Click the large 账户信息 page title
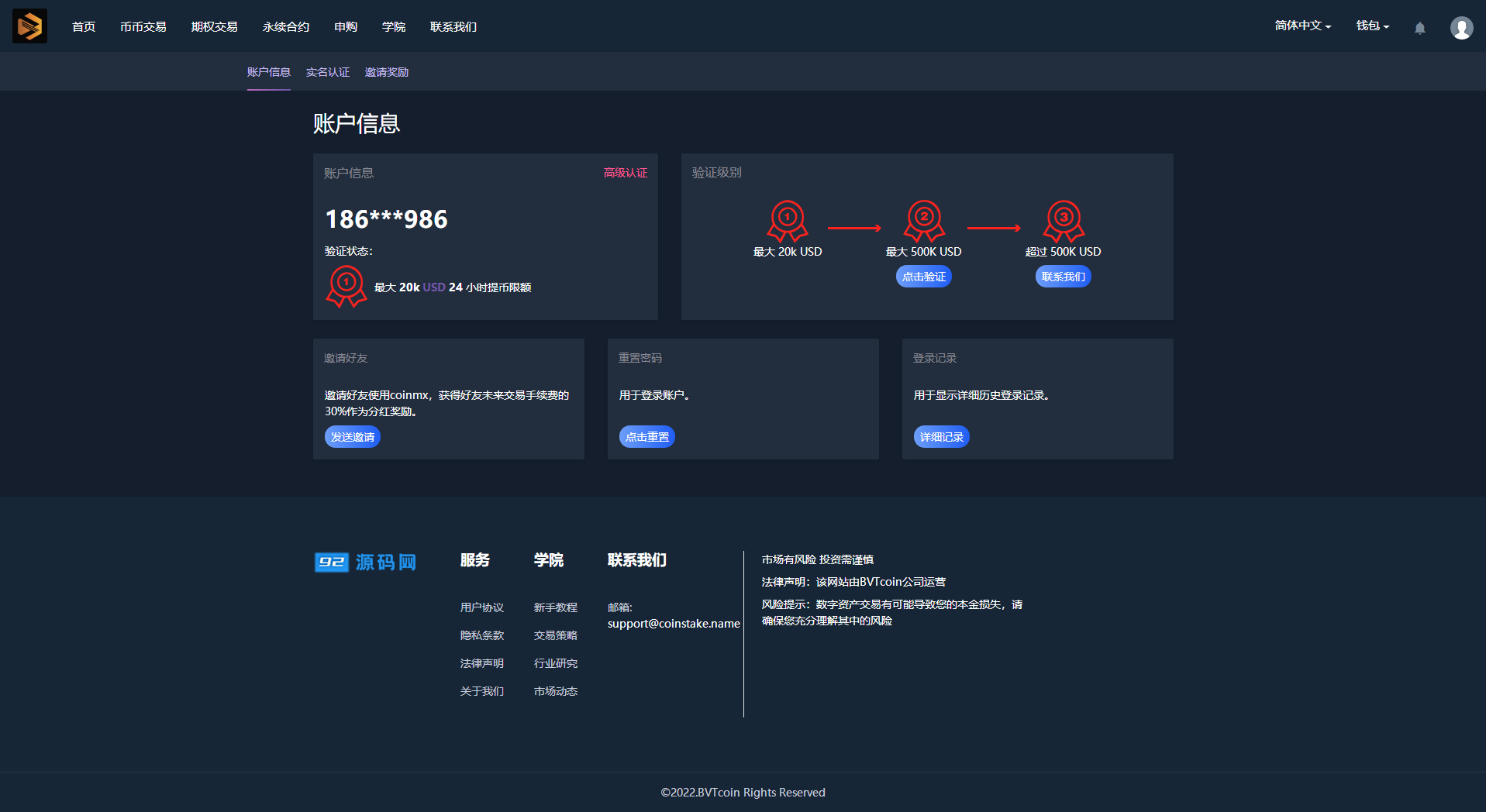Image resolution: width=1486 pixels, height=812 pixels. [x=357, y=124]
